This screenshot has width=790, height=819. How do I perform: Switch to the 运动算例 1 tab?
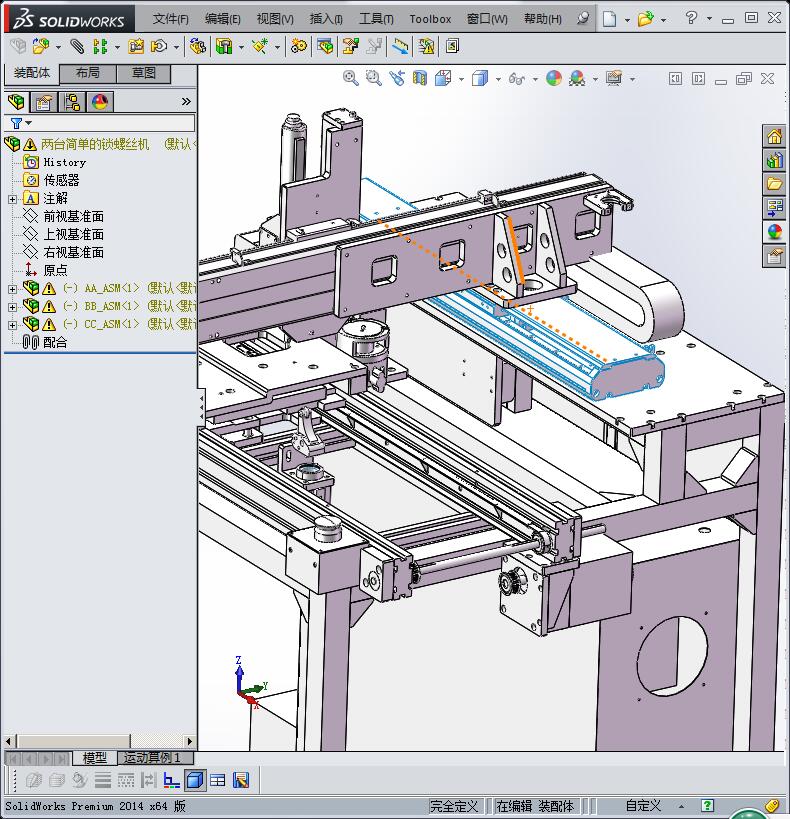click(x=152, y=758)
